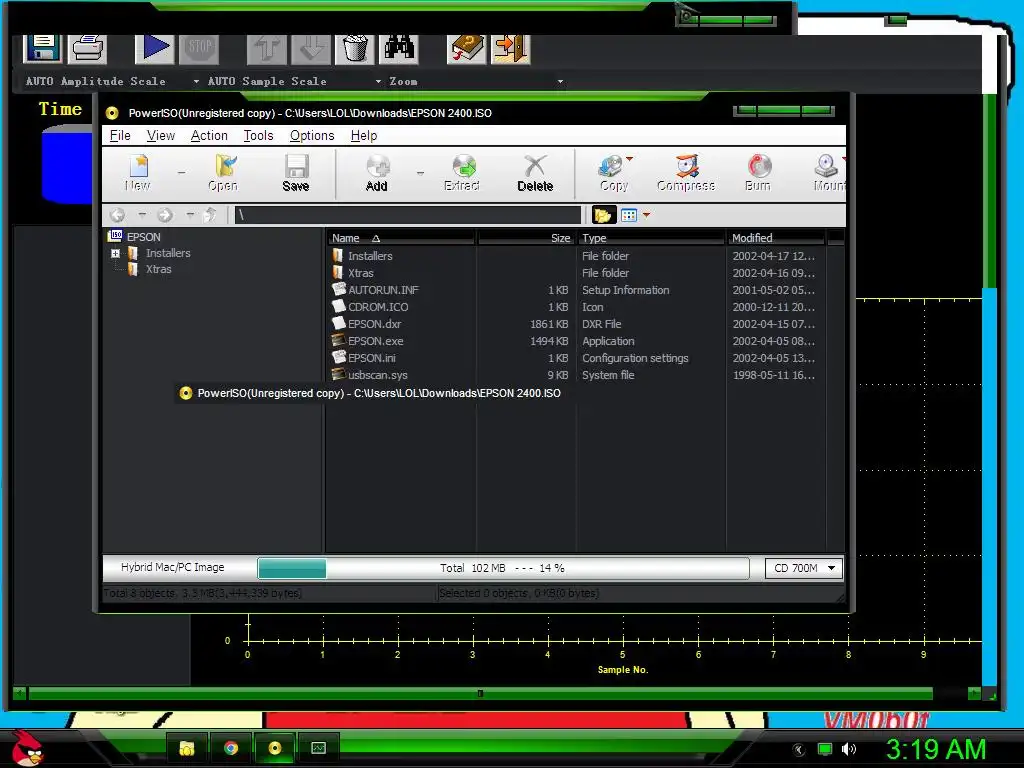This screenshot has width=1024, height=768.
Task: Click the down arrow icon in background toolbar
Action: pos(311,48)
